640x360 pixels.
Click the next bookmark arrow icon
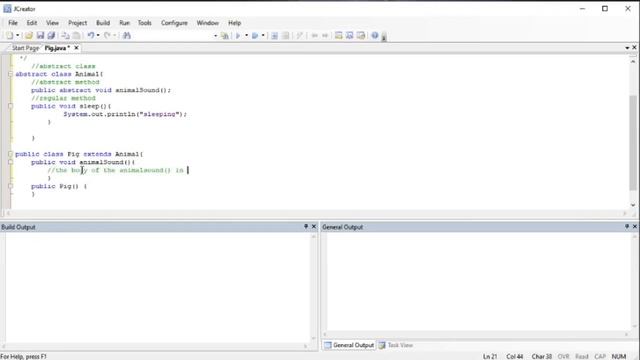click(x=325, y=36)
